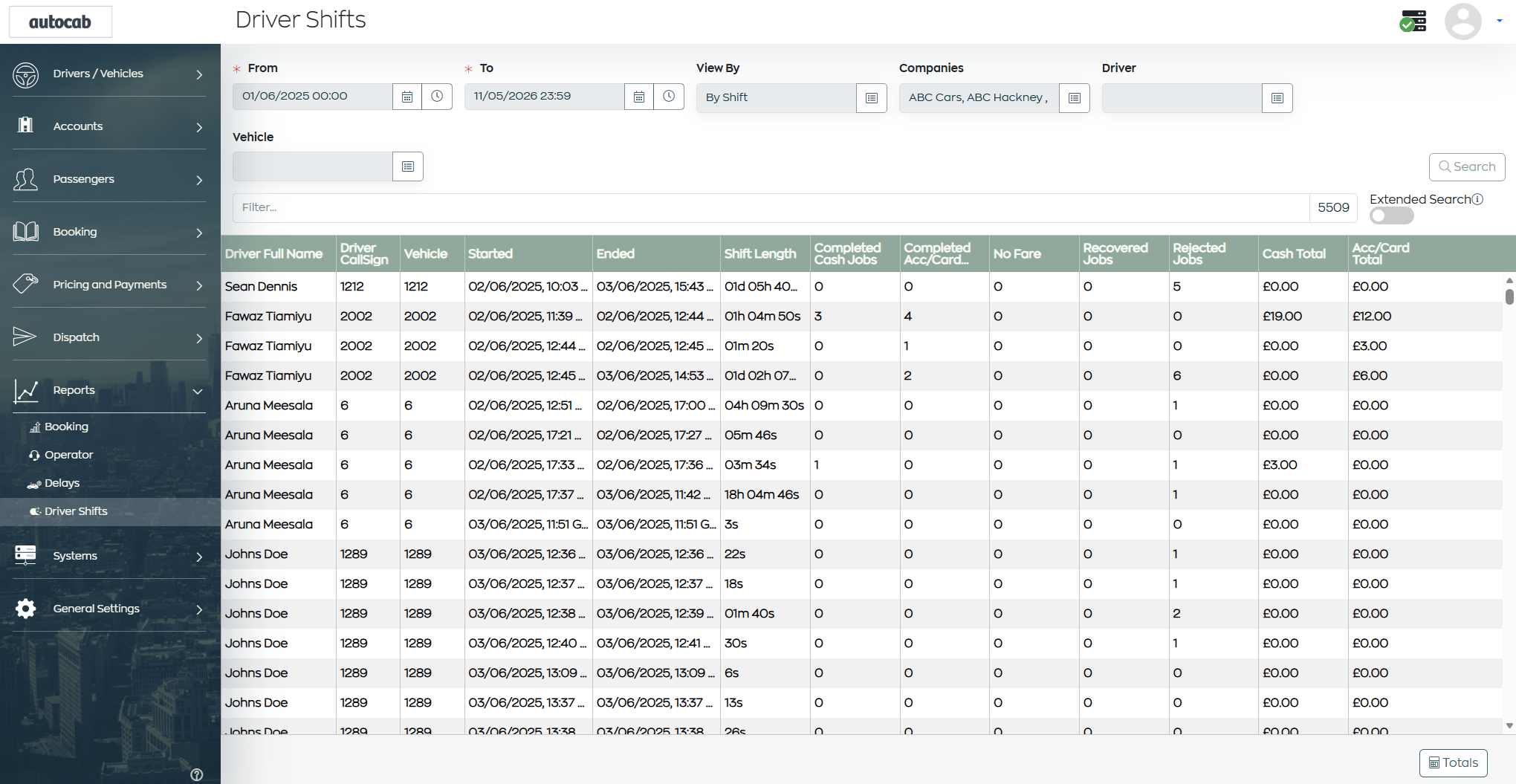Image resolution: width=1516 pixels, height=784 pixels.
Task: Click the Search button
Action: click(1467, 167)
